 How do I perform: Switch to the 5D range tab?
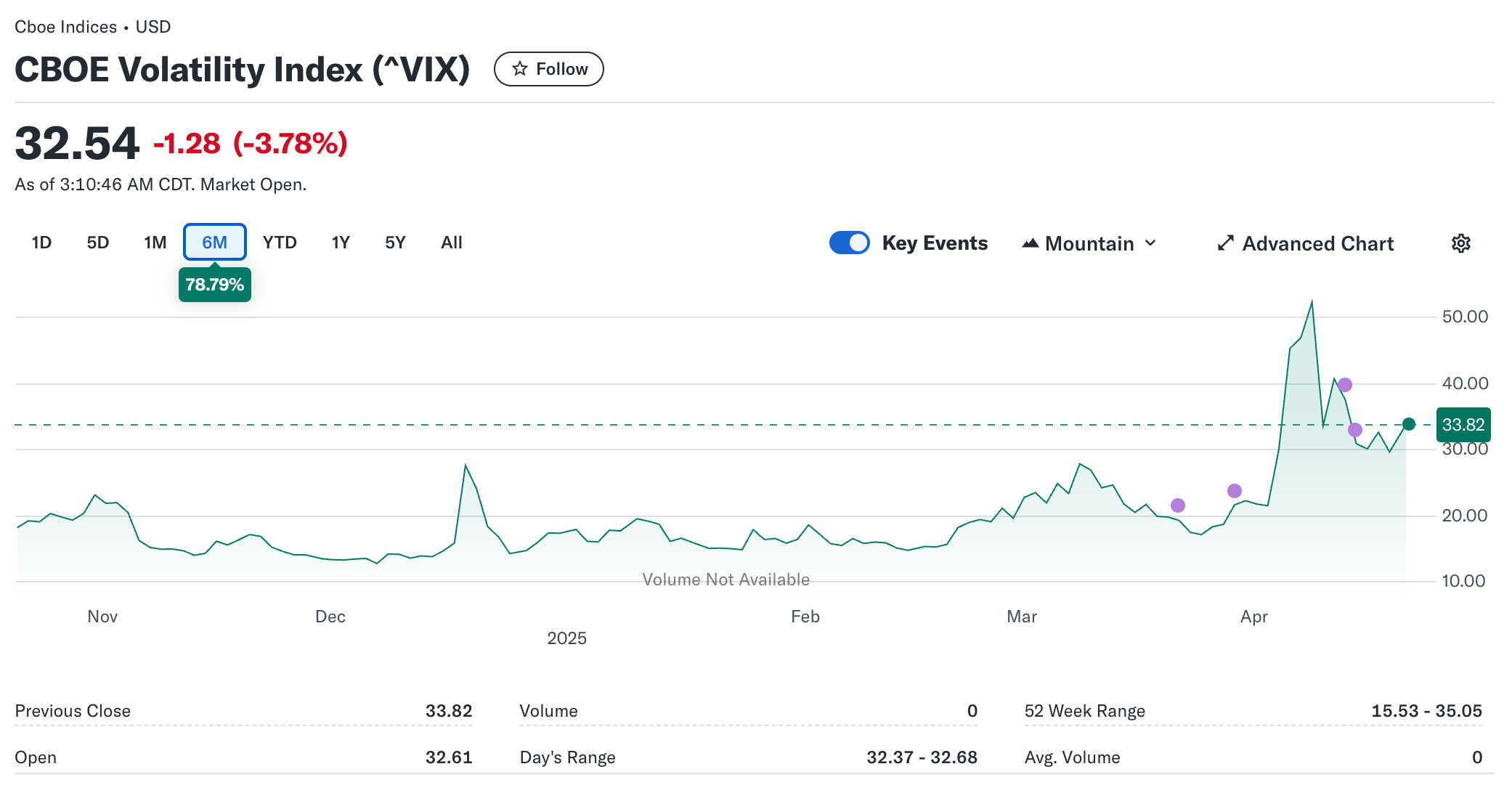pyautogui.click(x=97, y=243)
